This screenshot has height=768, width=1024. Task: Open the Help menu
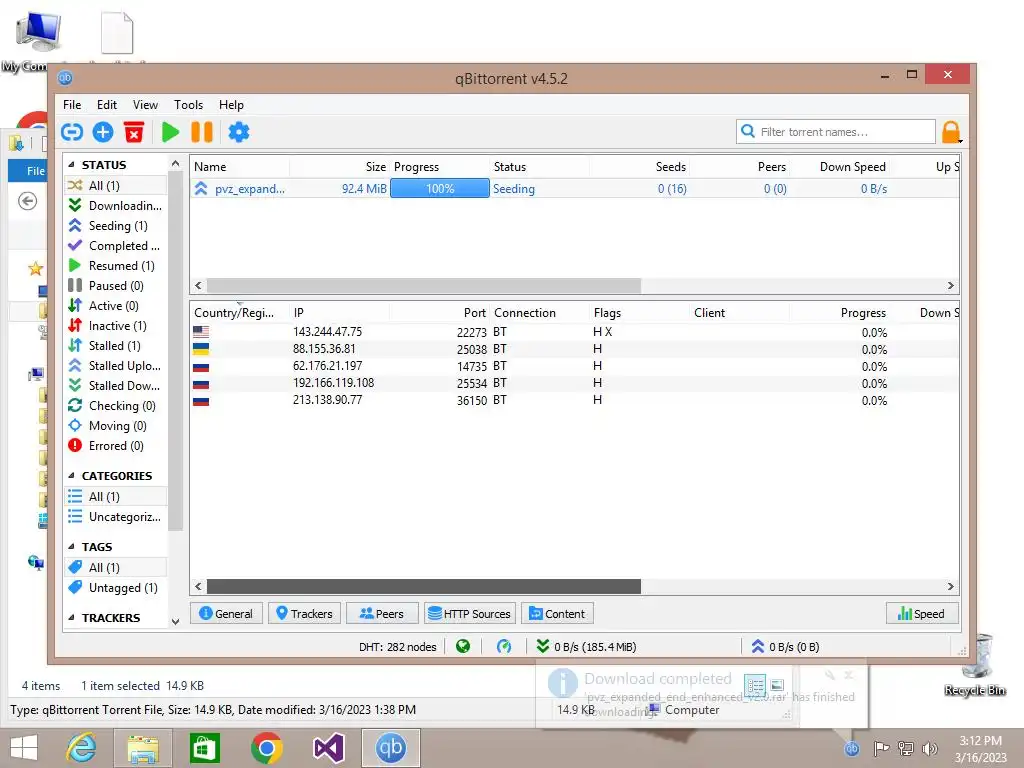(x=231, y=104)
